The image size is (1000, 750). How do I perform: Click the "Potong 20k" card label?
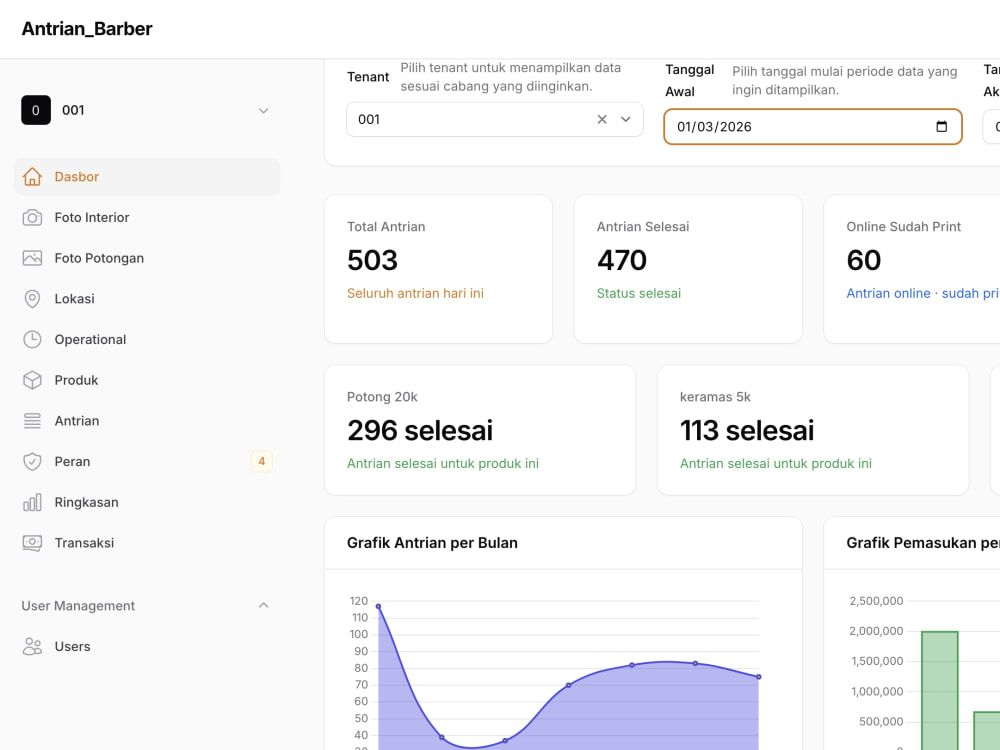382,397
